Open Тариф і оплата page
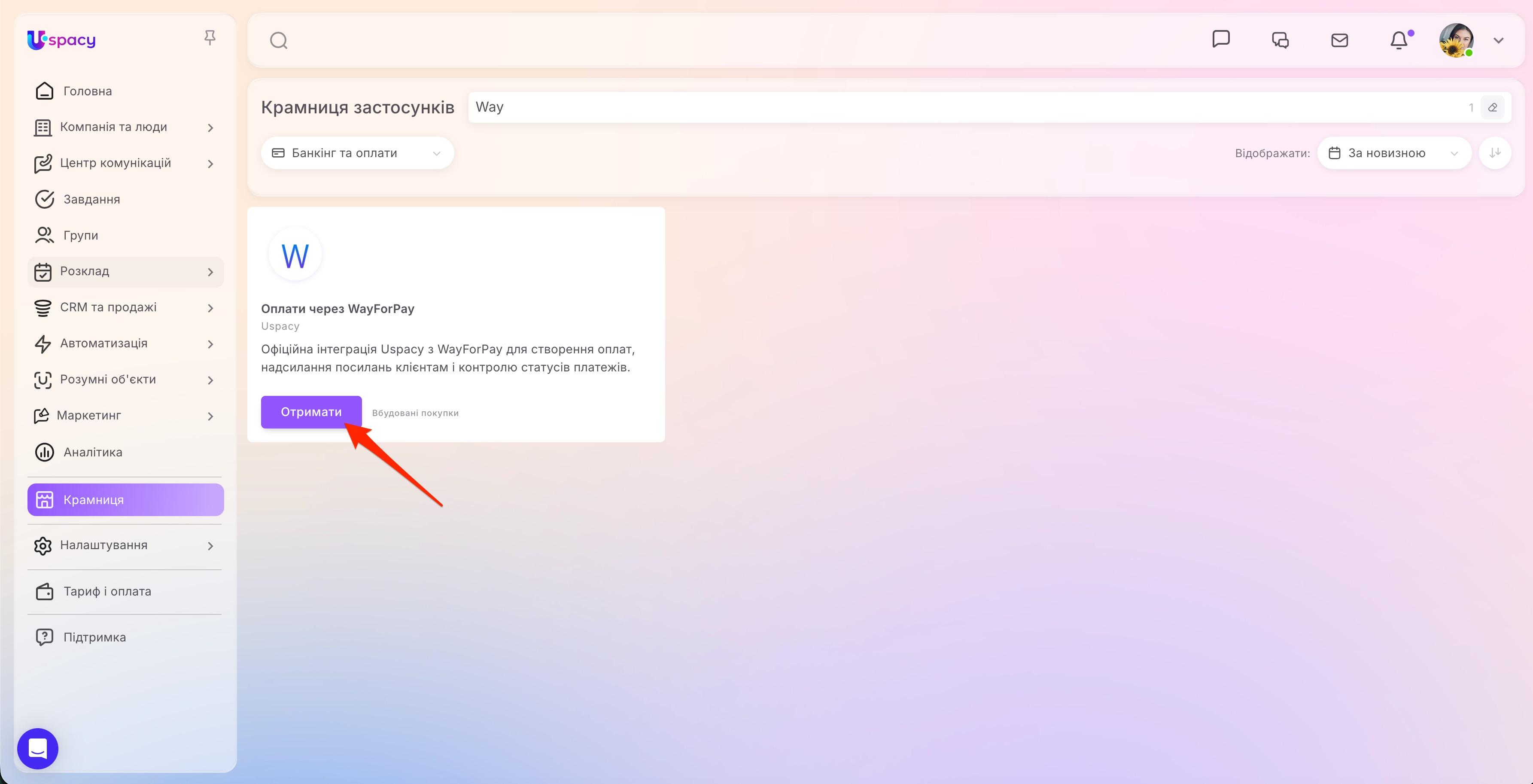Viewport: 1533px width, 784px height. (125, 591)
